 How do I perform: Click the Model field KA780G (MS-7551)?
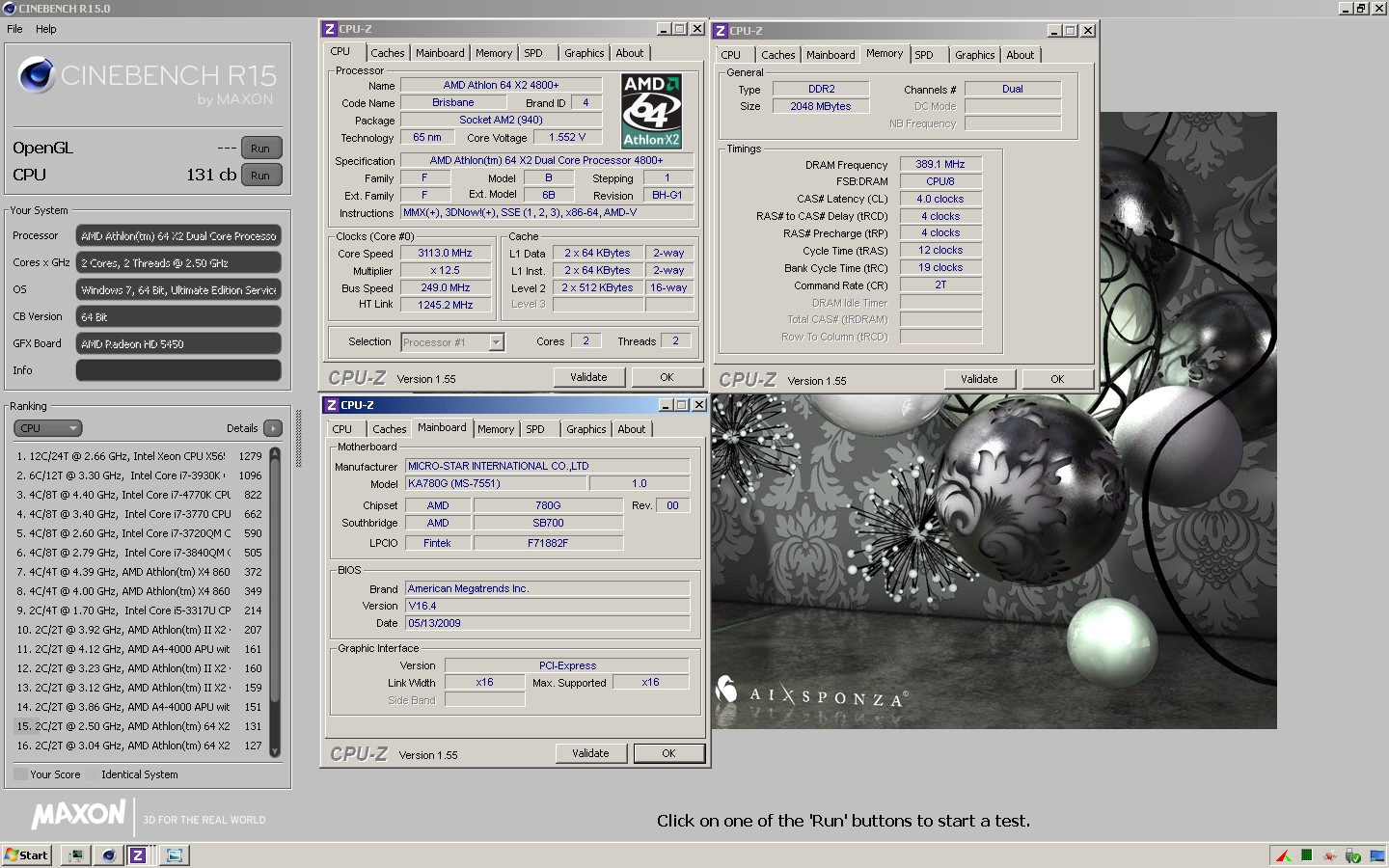495,483
